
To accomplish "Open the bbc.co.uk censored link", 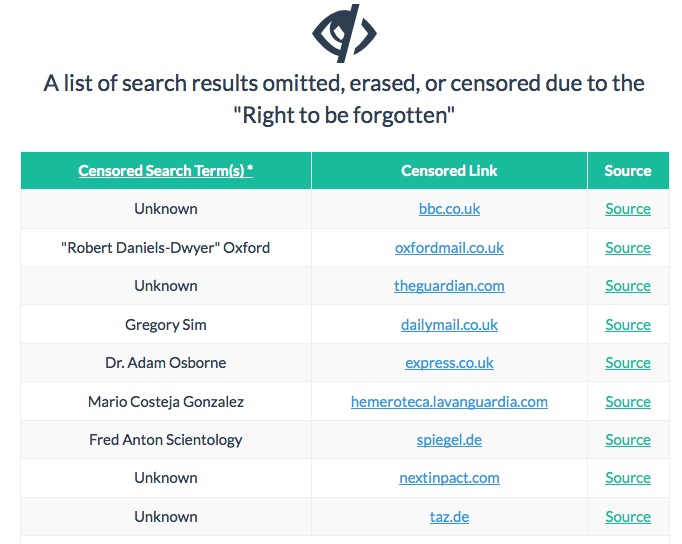I will (449, 209).
